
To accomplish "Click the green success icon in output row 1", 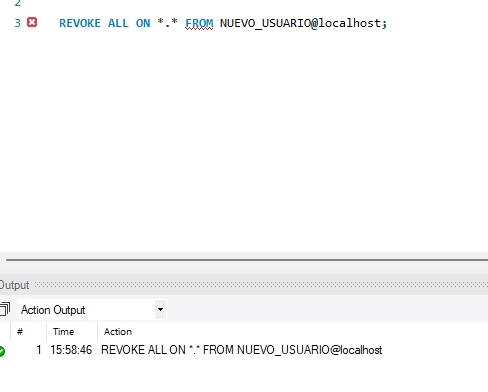I will [2, 351].
